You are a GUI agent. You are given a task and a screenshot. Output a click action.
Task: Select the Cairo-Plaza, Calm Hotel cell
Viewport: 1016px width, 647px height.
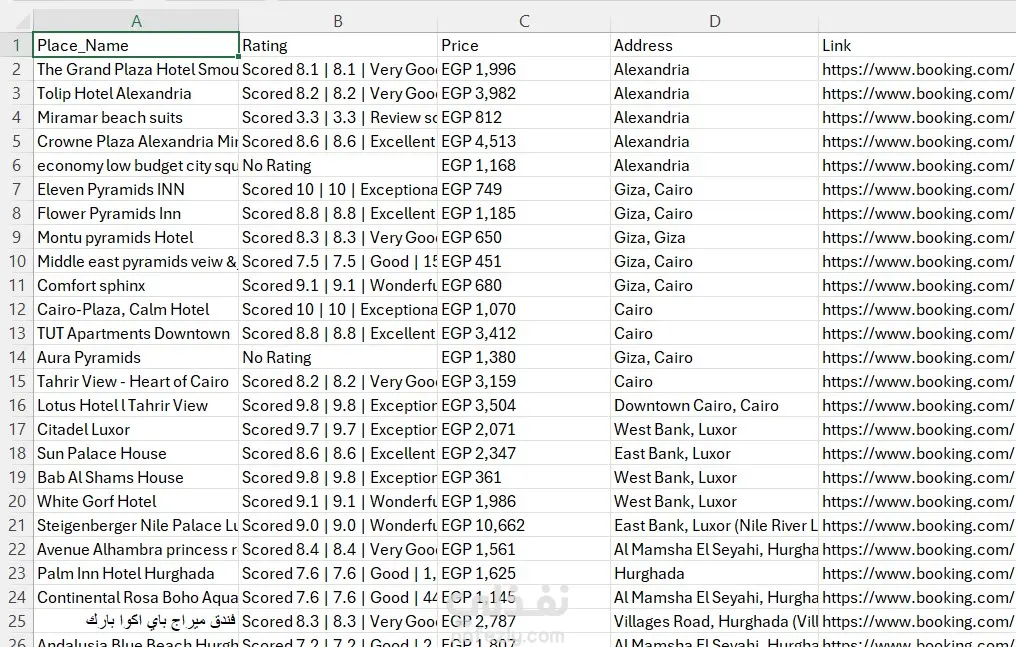click(136, 309)
